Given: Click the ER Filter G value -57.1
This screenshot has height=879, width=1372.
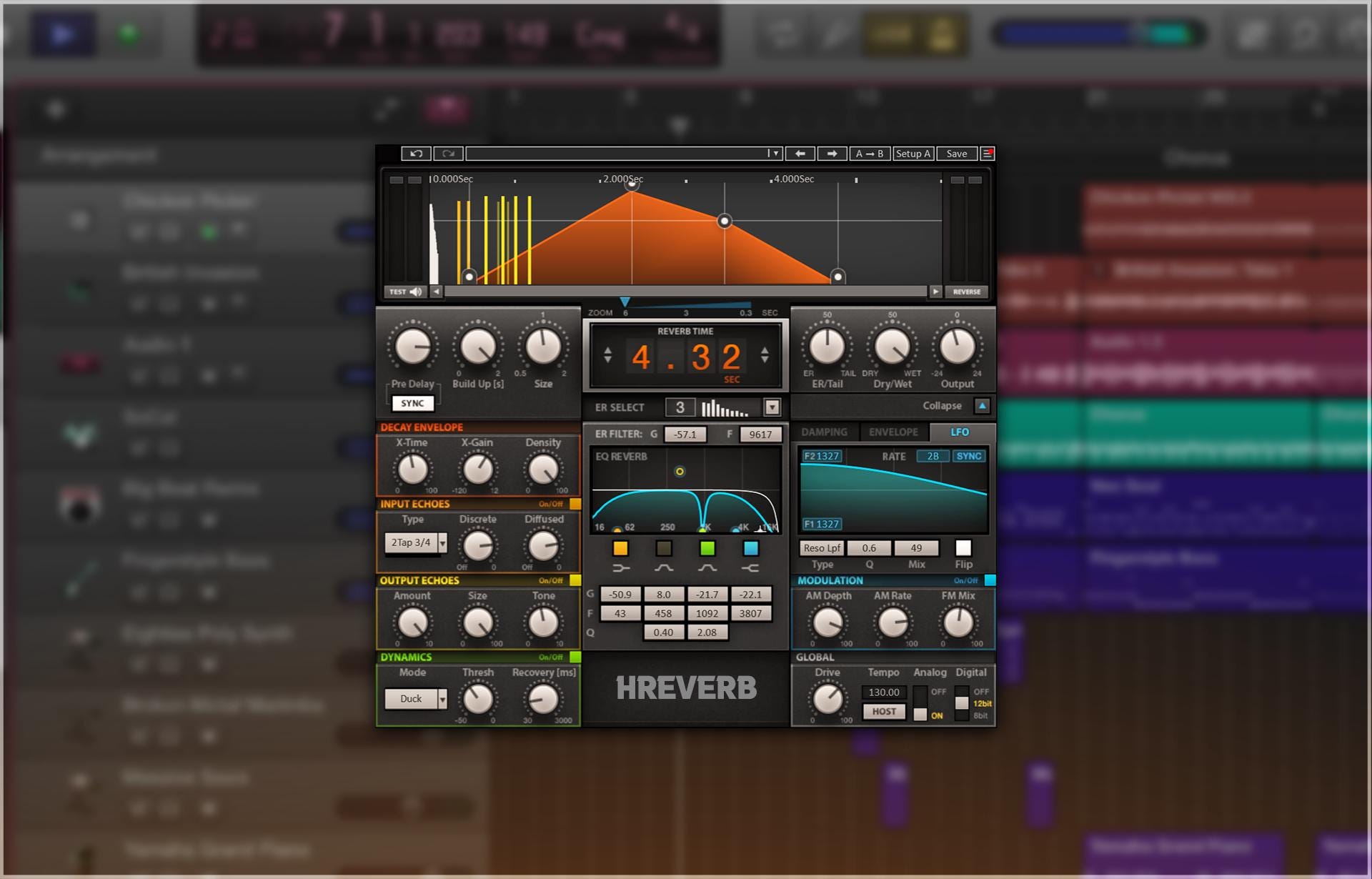Looking at the screenshot, I should coord(685,434).
